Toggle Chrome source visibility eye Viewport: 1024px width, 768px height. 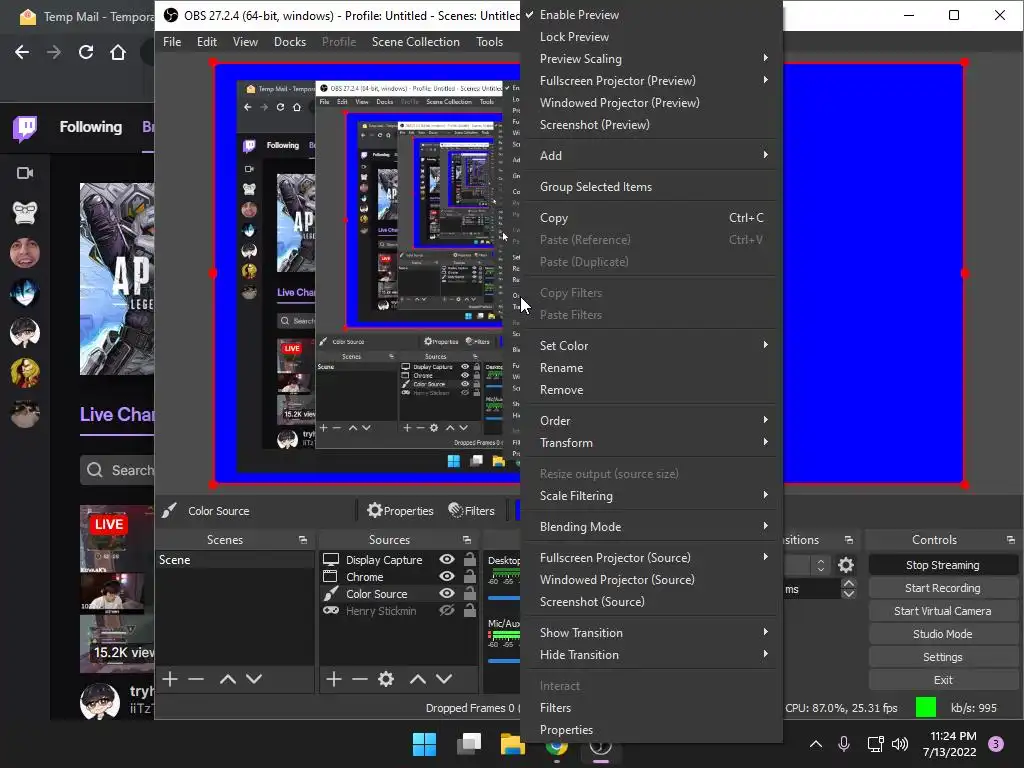[447, 577]
